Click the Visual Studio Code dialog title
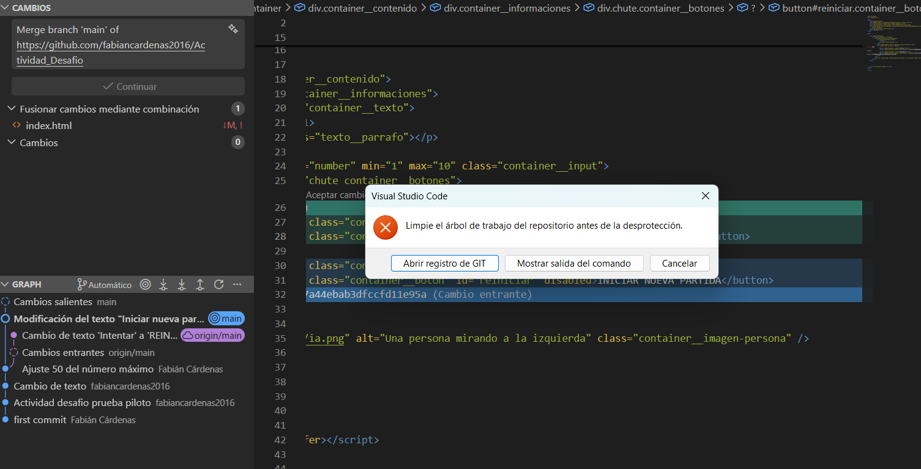 [409, 196]
